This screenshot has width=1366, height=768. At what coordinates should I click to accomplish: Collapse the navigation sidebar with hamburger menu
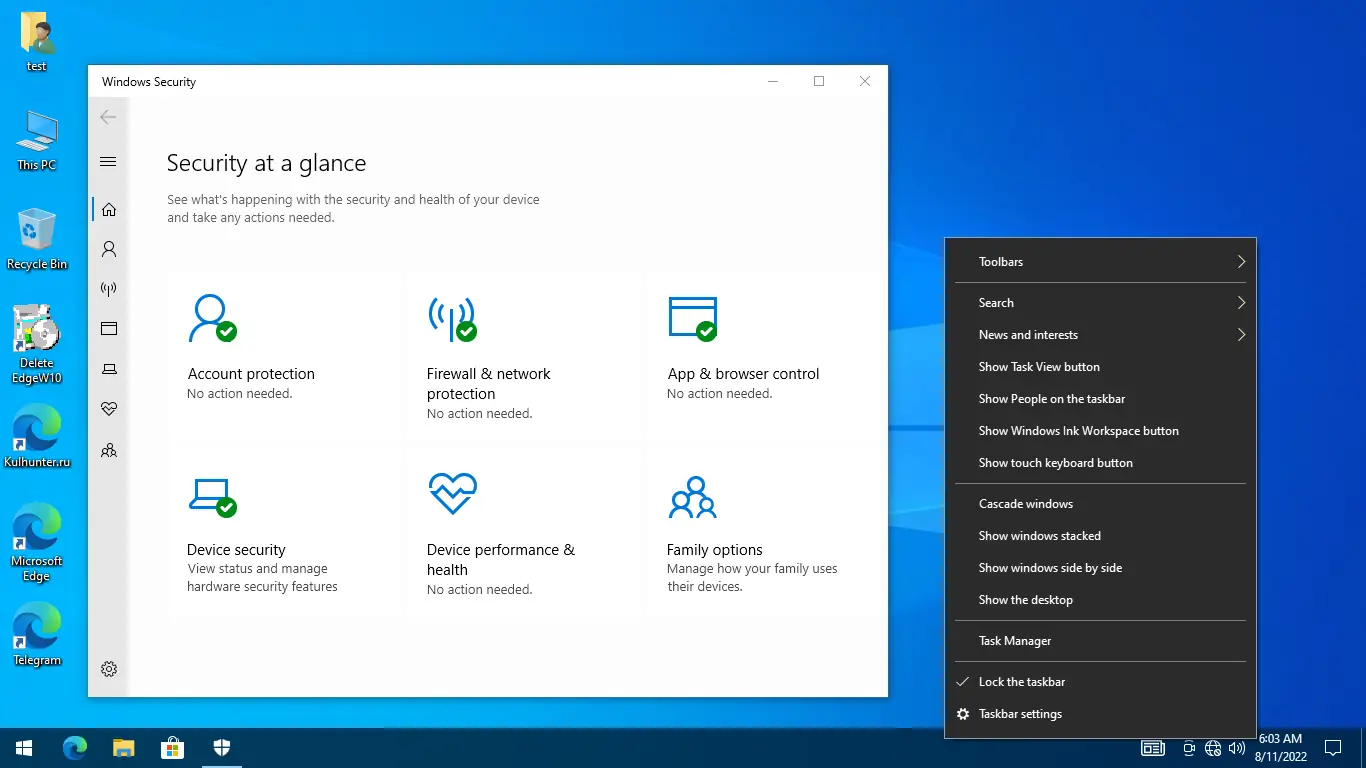pyautogui.click(x=108, y=161)
